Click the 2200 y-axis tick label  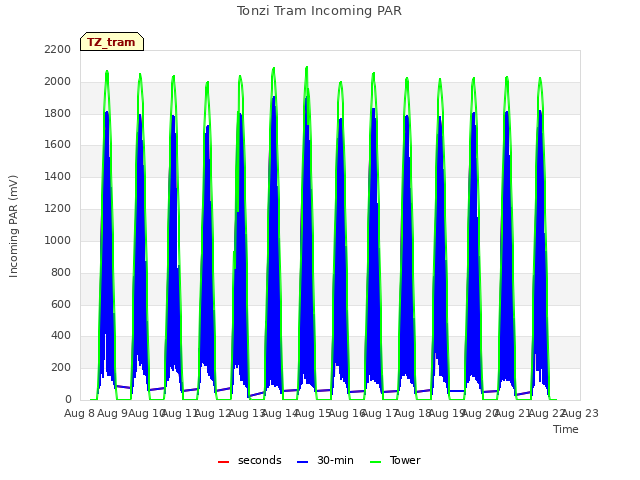click(x=58, y=49)
